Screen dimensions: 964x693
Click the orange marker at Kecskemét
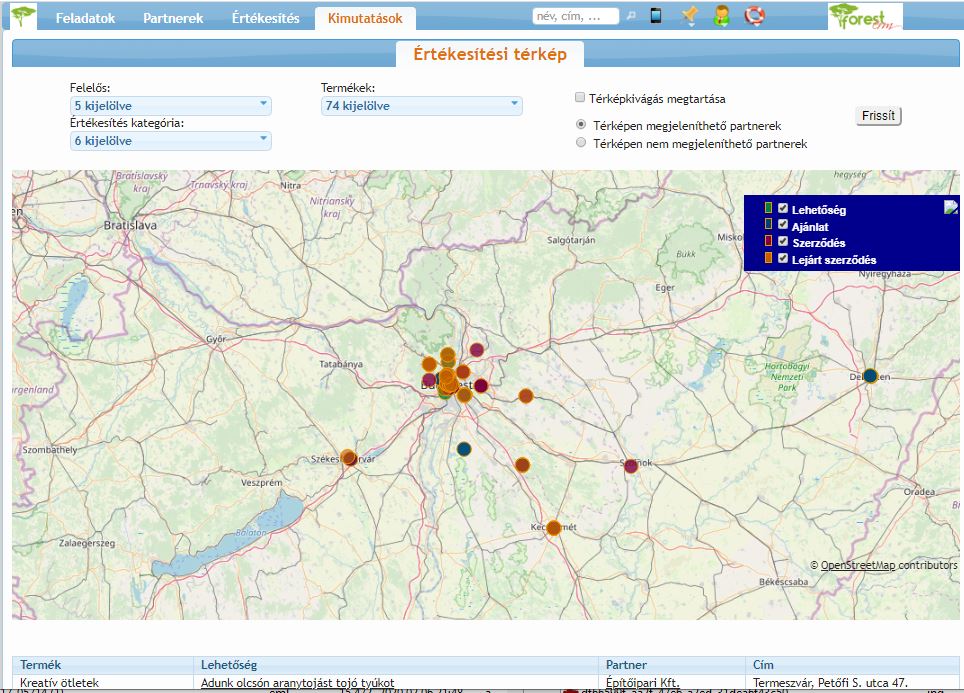click(x=553, y=528)
